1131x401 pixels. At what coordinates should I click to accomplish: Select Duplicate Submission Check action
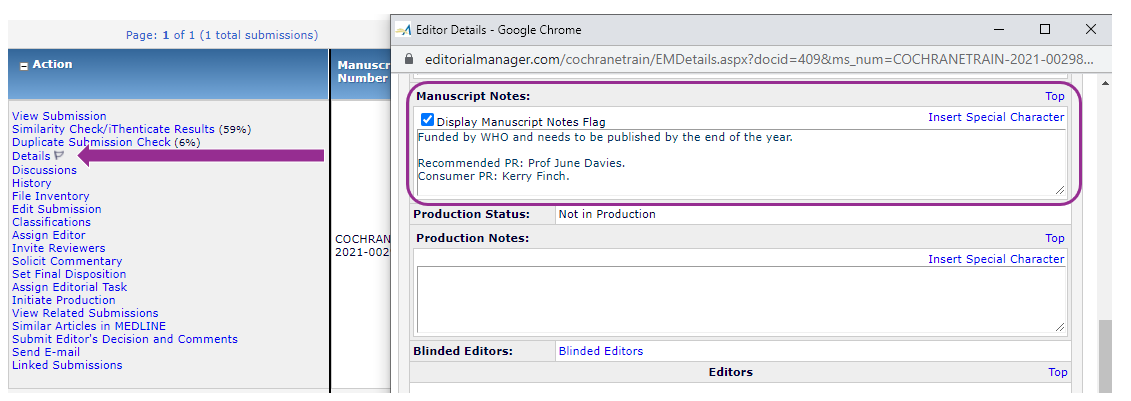[91, 142]
